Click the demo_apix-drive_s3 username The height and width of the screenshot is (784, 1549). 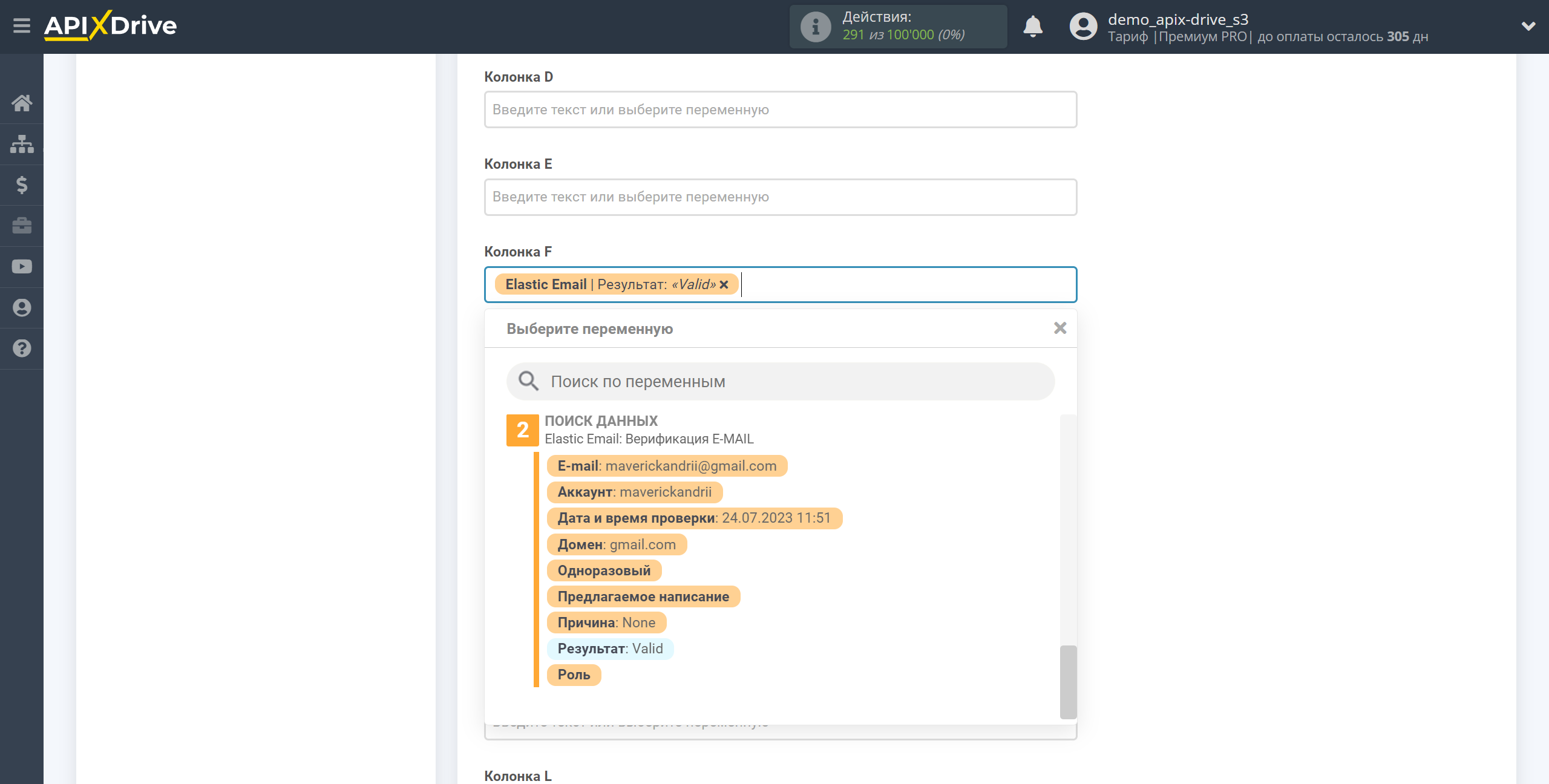[x=1177, y=19]
